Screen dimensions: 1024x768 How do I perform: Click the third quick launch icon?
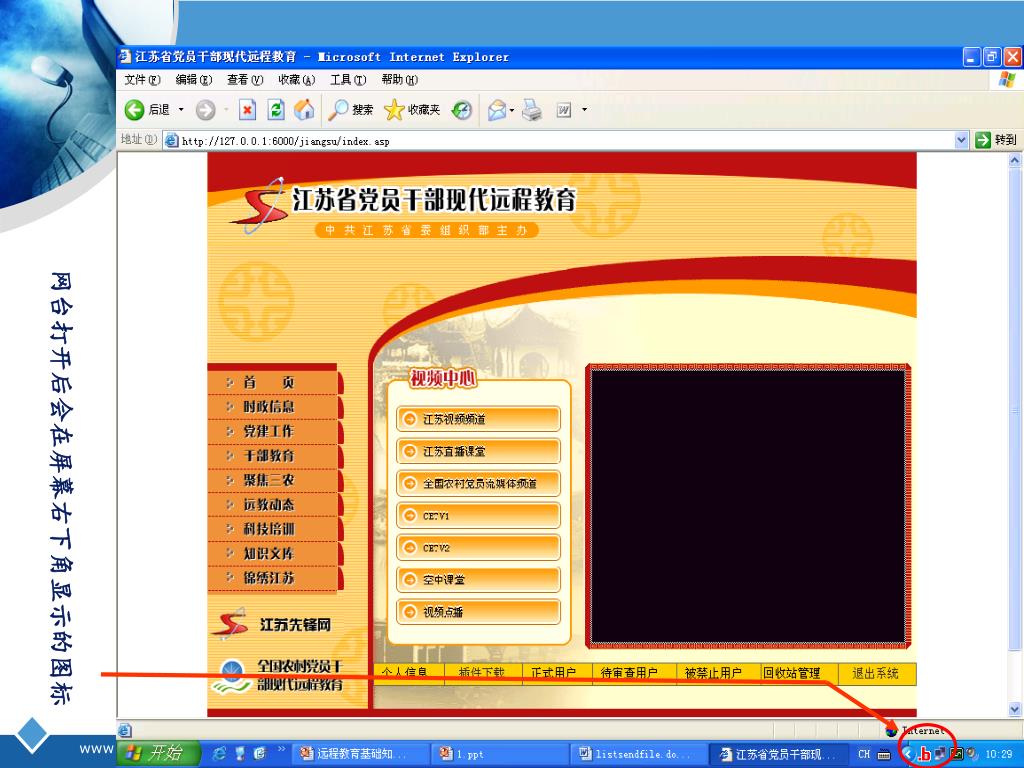tap(260, 754)
